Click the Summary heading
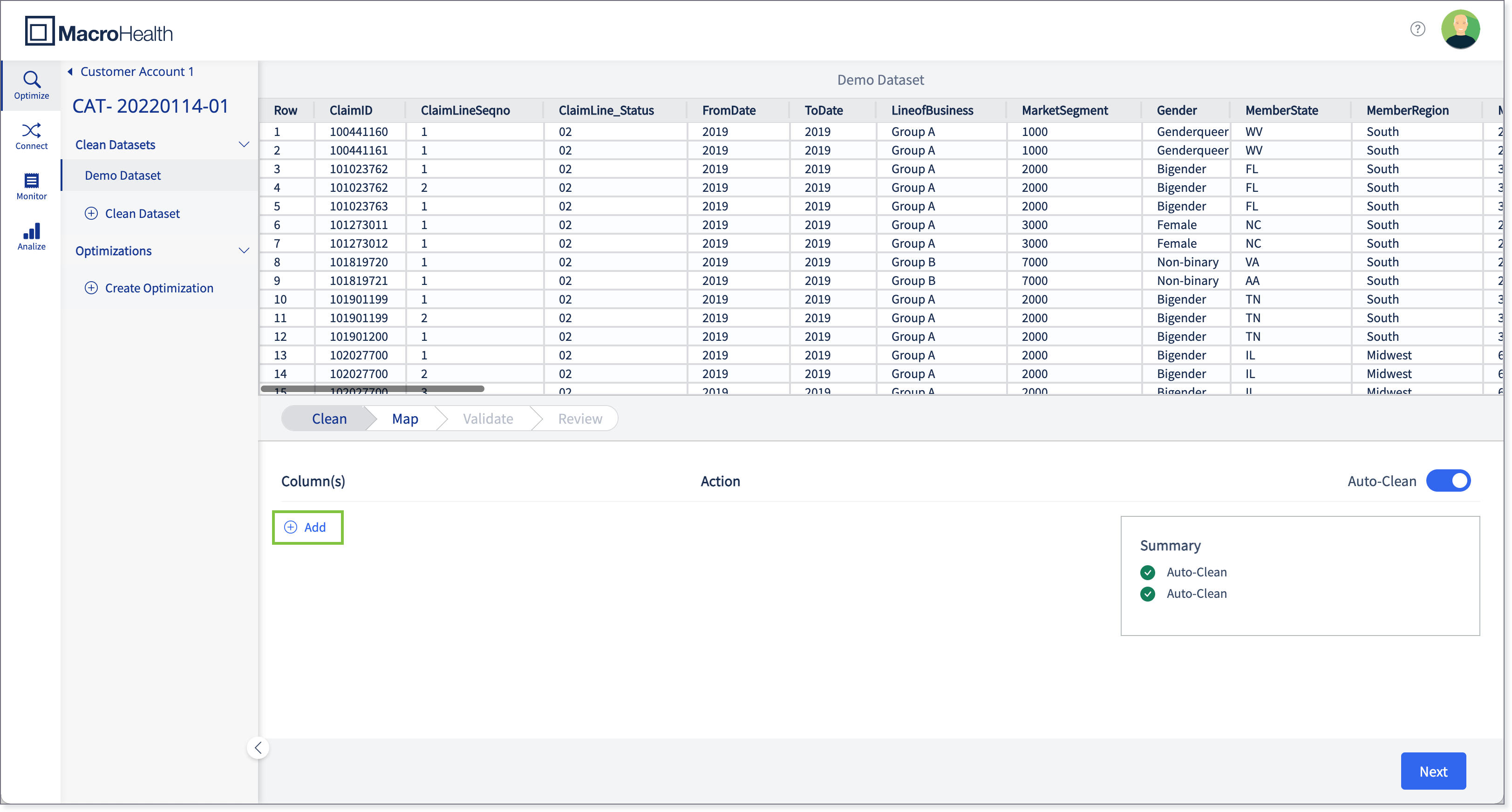1512x812 pixels. 1170,546
